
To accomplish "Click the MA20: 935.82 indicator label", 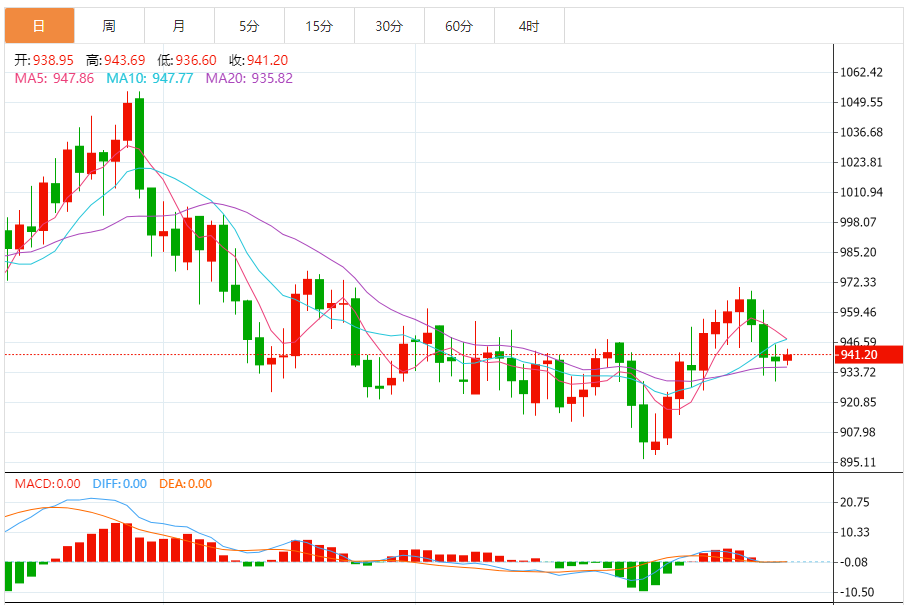I will (249, 78).
